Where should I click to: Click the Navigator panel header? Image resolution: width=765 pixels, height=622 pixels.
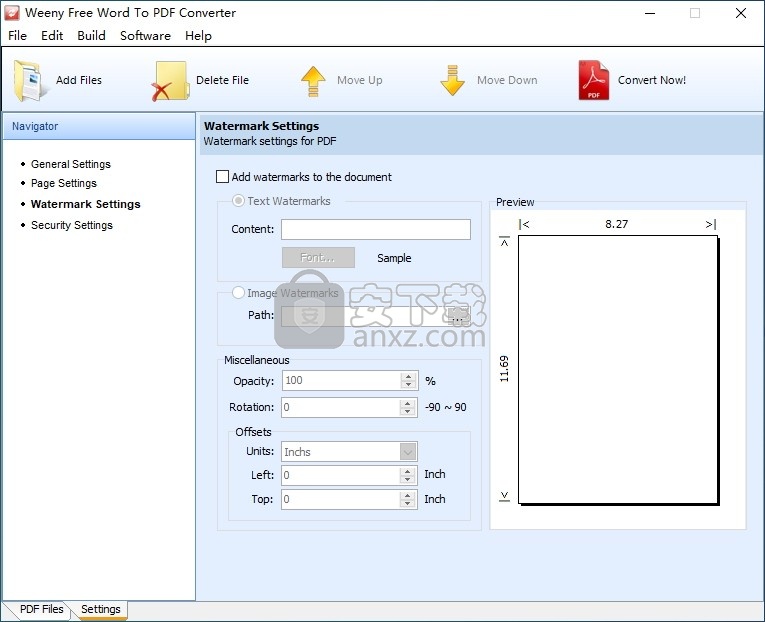pyautogui.click(x=99, y=126)
